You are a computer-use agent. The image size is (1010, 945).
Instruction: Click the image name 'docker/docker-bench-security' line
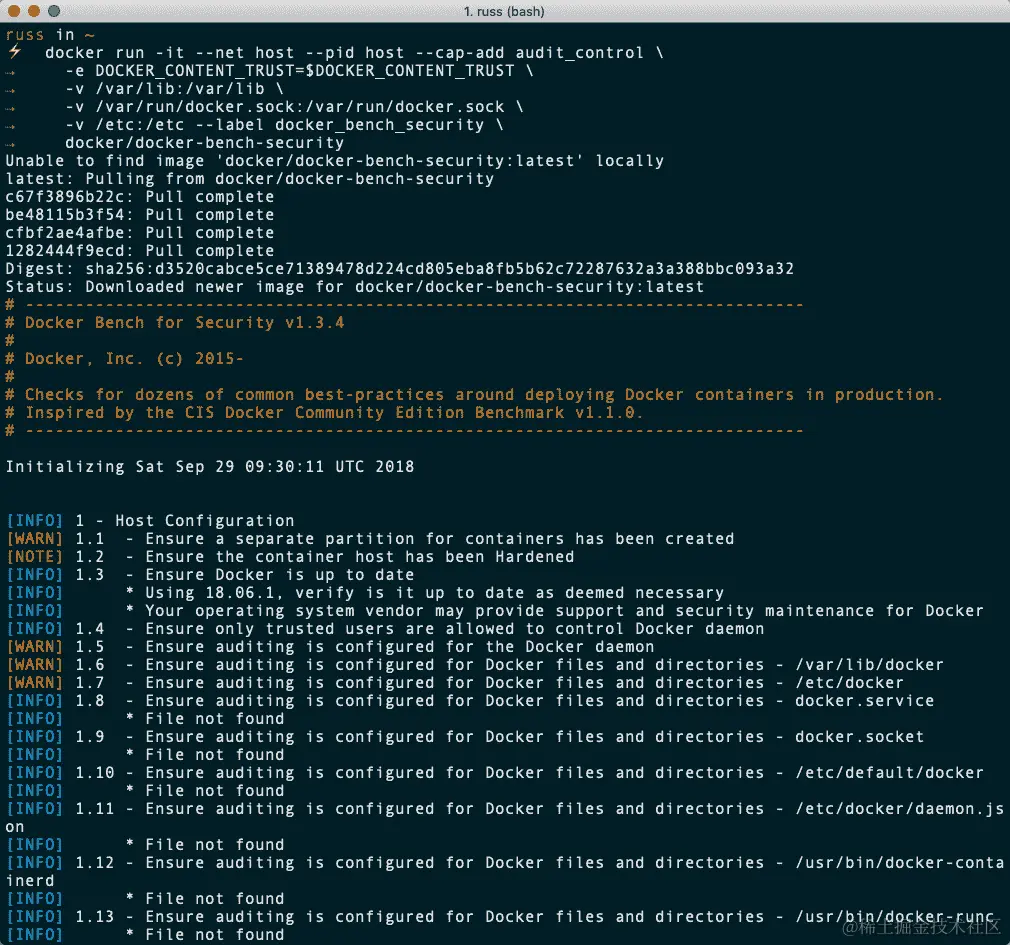pyautogui.click(x=204, y=143)
